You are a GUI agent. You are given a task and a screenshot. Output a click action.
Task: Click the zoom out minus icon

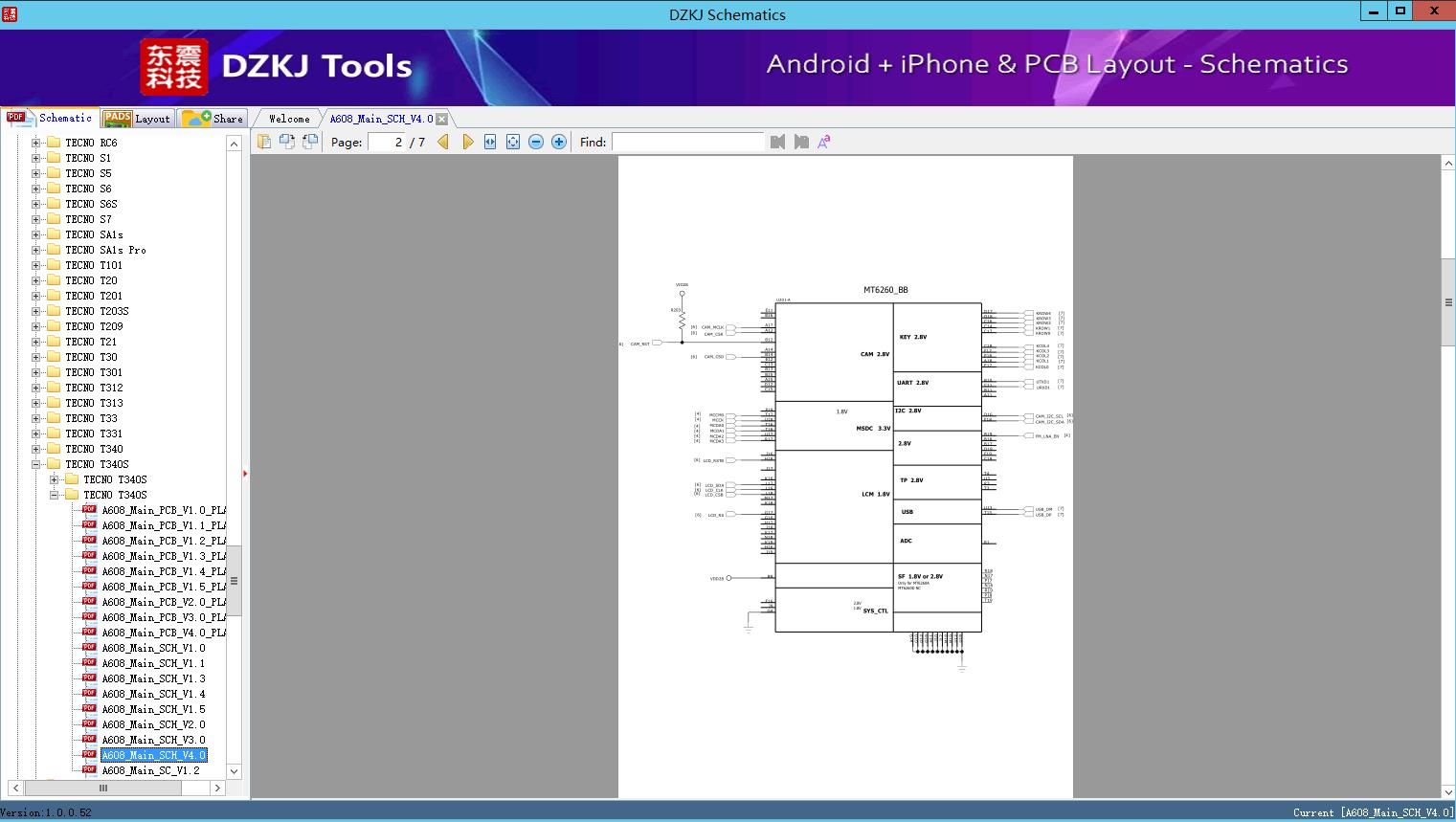point(536,142)
